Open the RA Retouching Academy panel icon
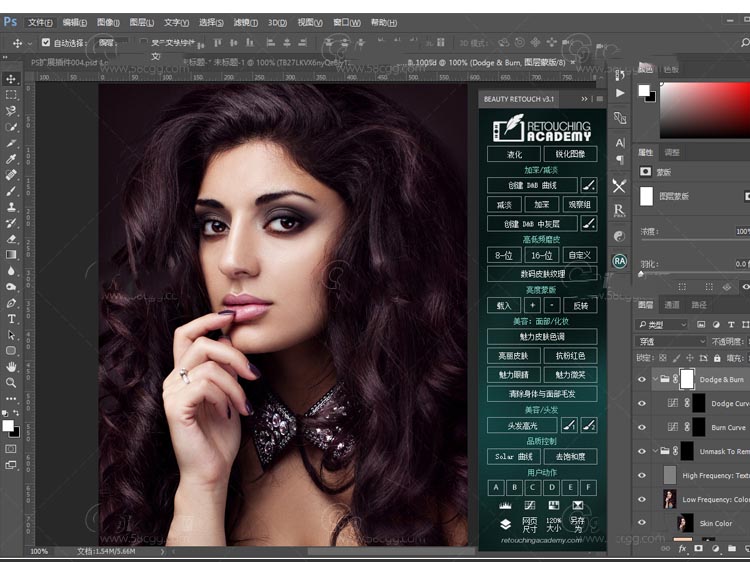750x562 pixels. 619,261
